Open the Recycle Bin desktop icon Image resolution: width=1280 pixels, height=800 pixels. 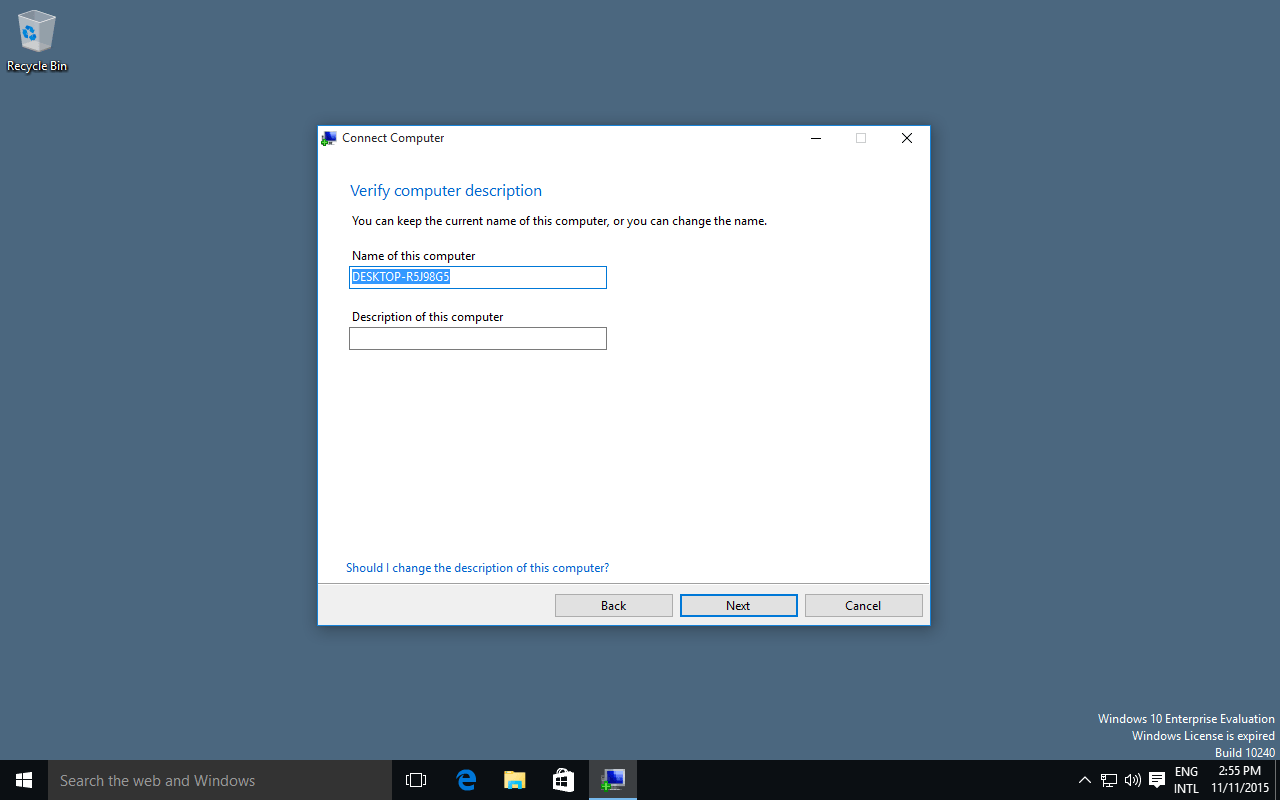click(37, 42)
